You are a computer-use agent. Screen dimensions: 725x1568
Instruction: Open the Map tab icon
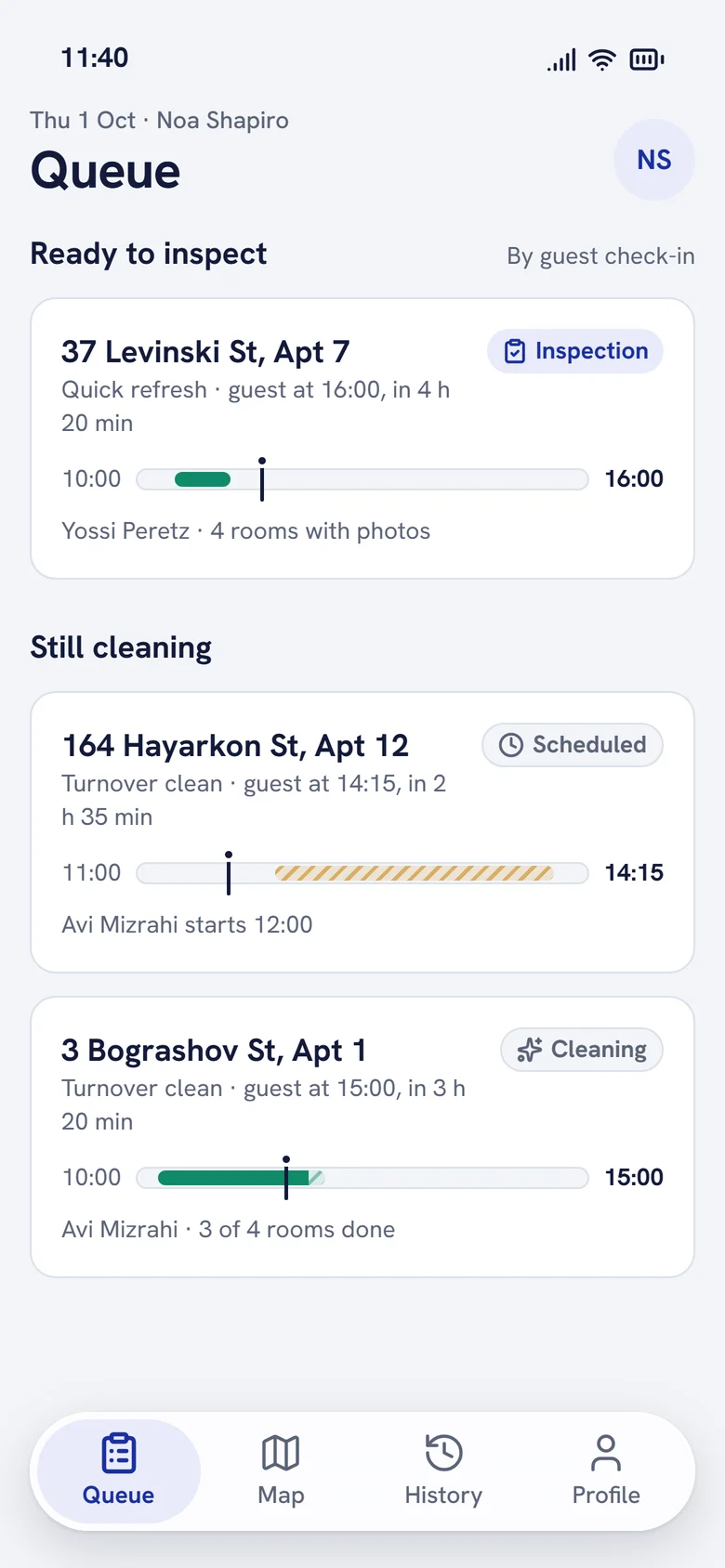coord(281,1453)
